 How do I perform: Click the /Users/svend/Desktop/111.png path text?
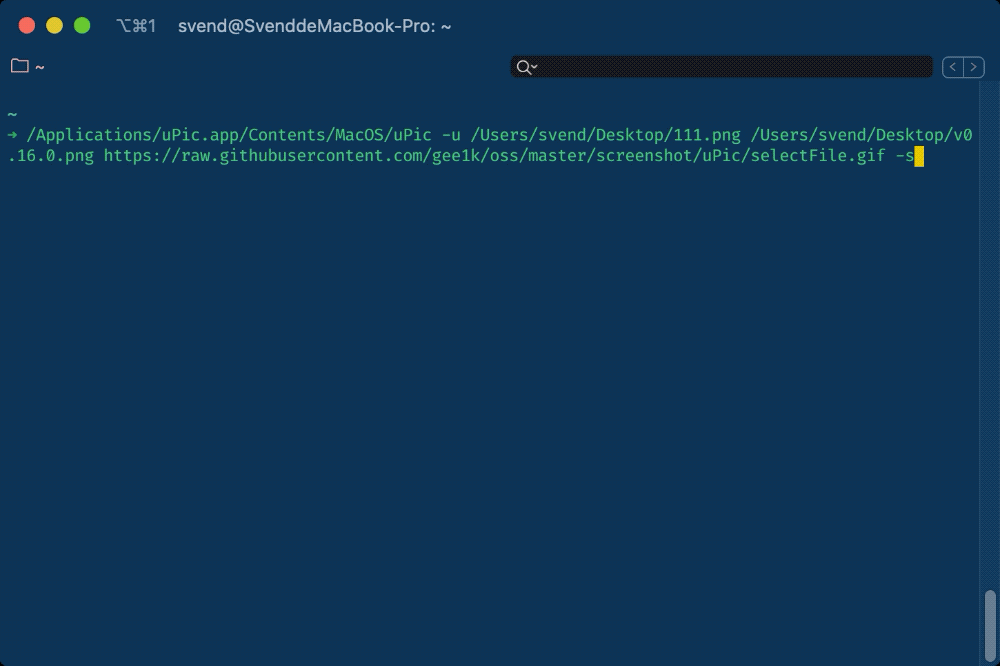pyautogui.click(x=606, y=135)
